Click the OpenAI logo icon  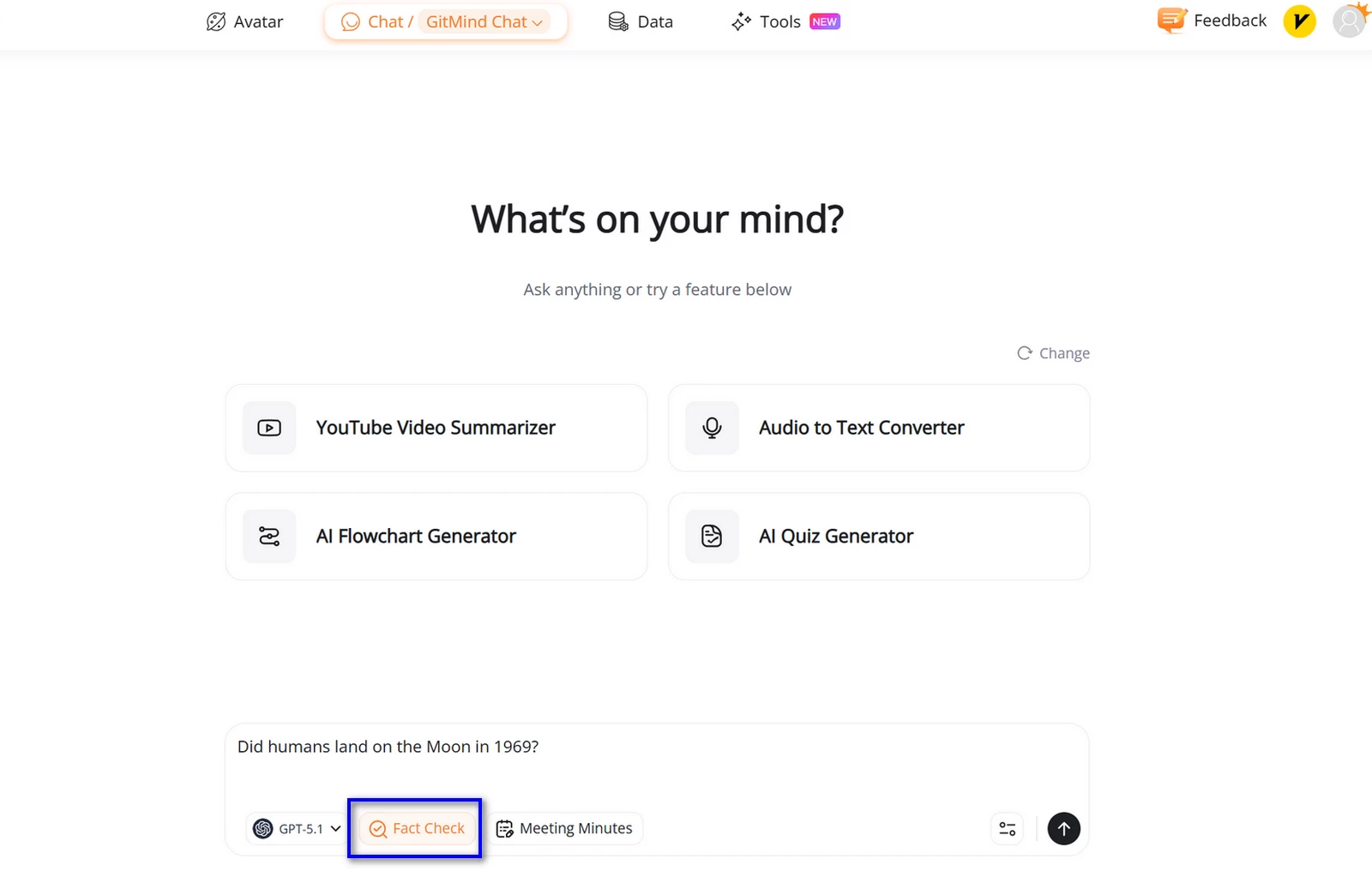(263, 829)
